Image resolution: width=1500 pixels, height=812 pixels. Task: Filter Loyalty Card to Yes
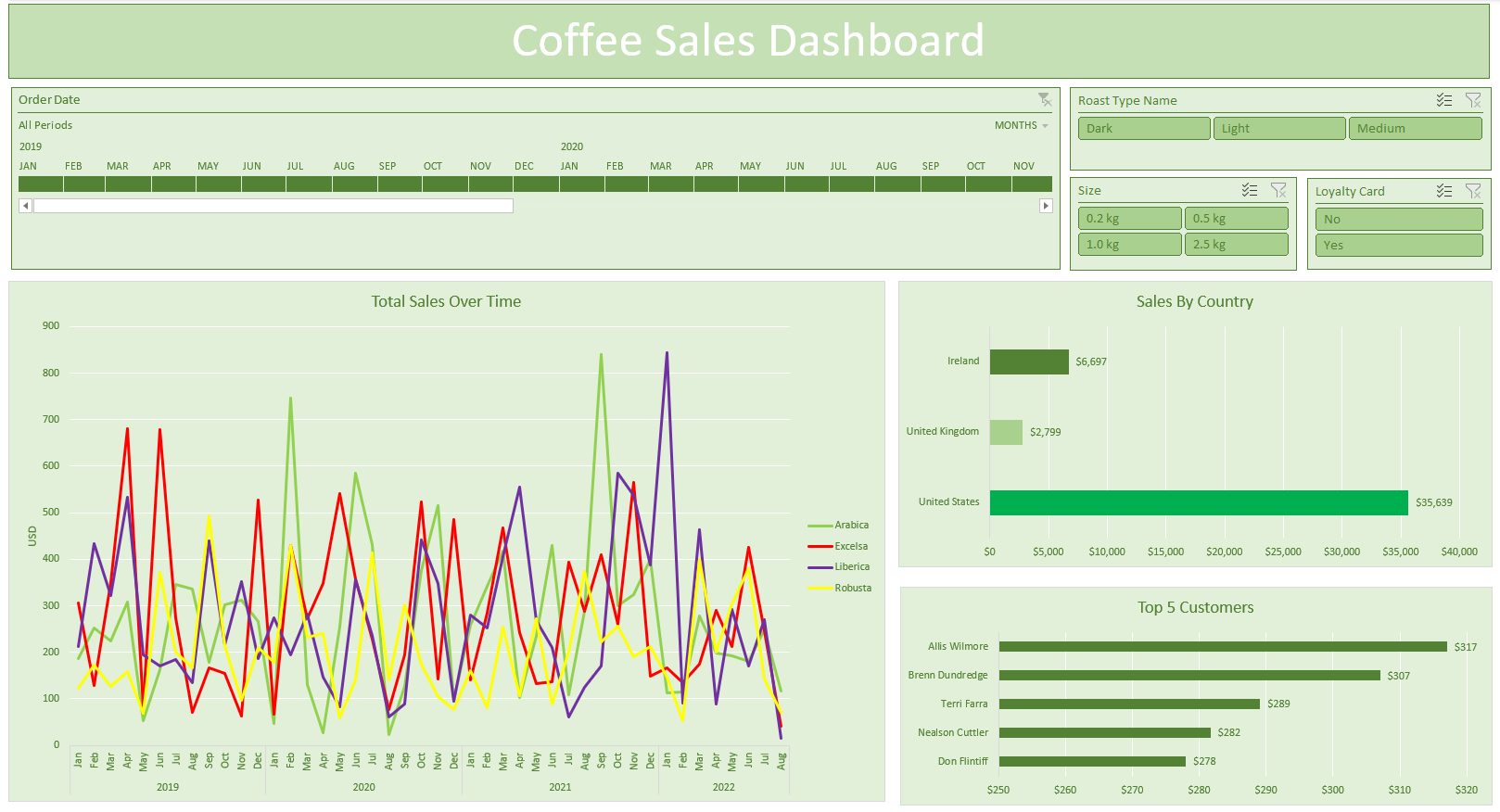pos(1399,245)
